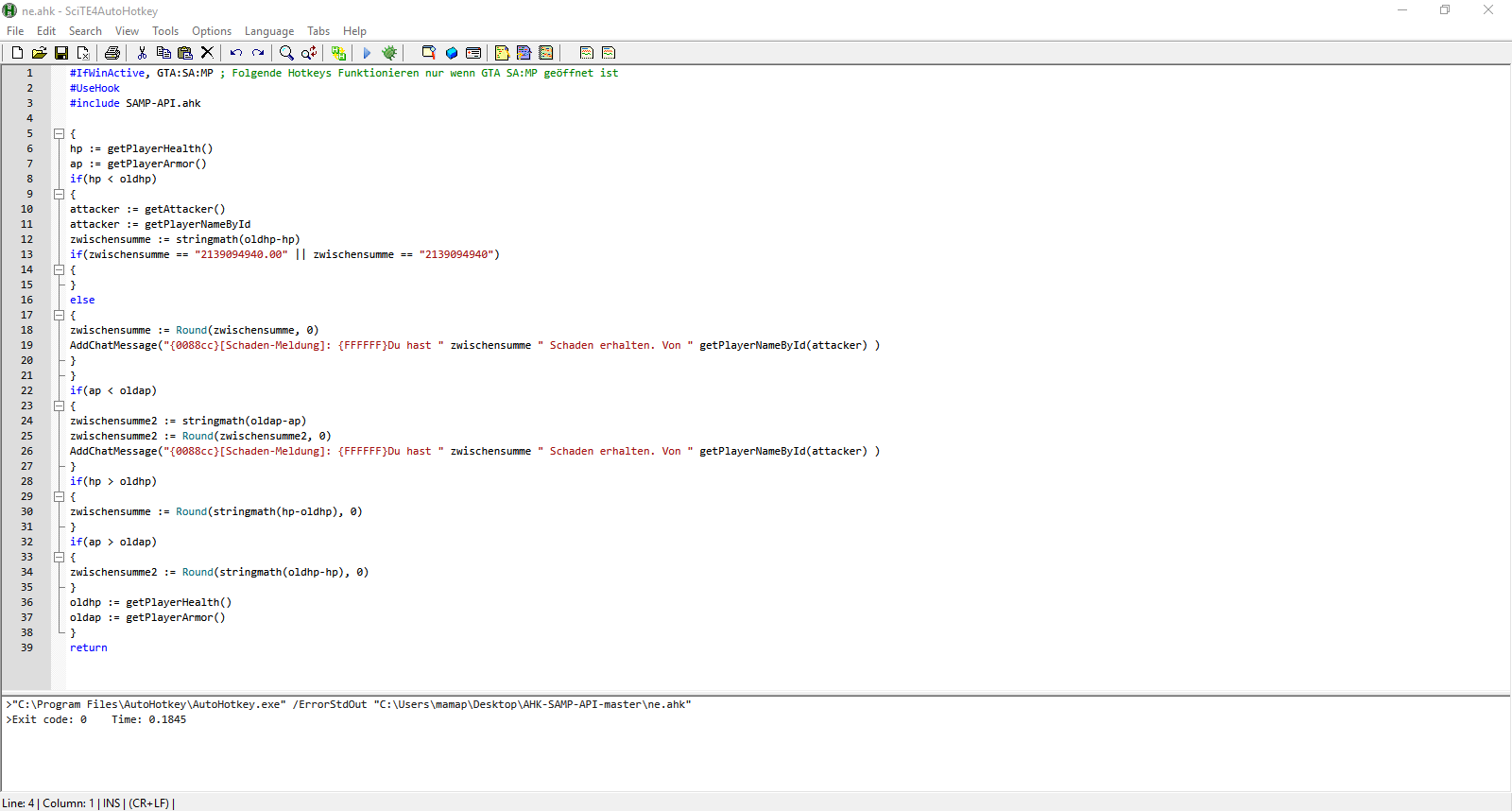Start debugging with the green bug icon
Viewport: 1512px width, 811px height.
(388, 53)
